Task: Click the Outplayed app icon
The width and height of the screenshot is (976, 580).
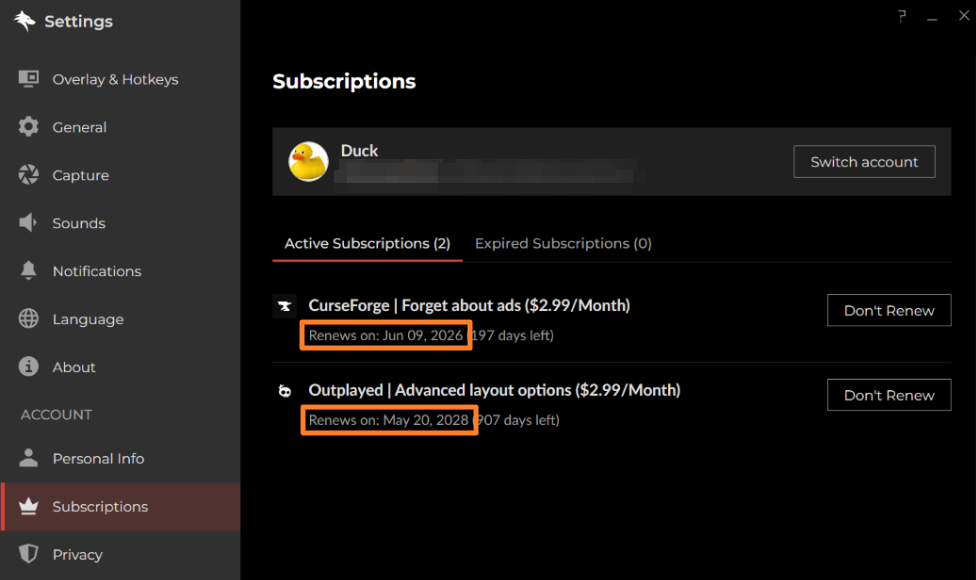Action: click(x=284, y=391)
